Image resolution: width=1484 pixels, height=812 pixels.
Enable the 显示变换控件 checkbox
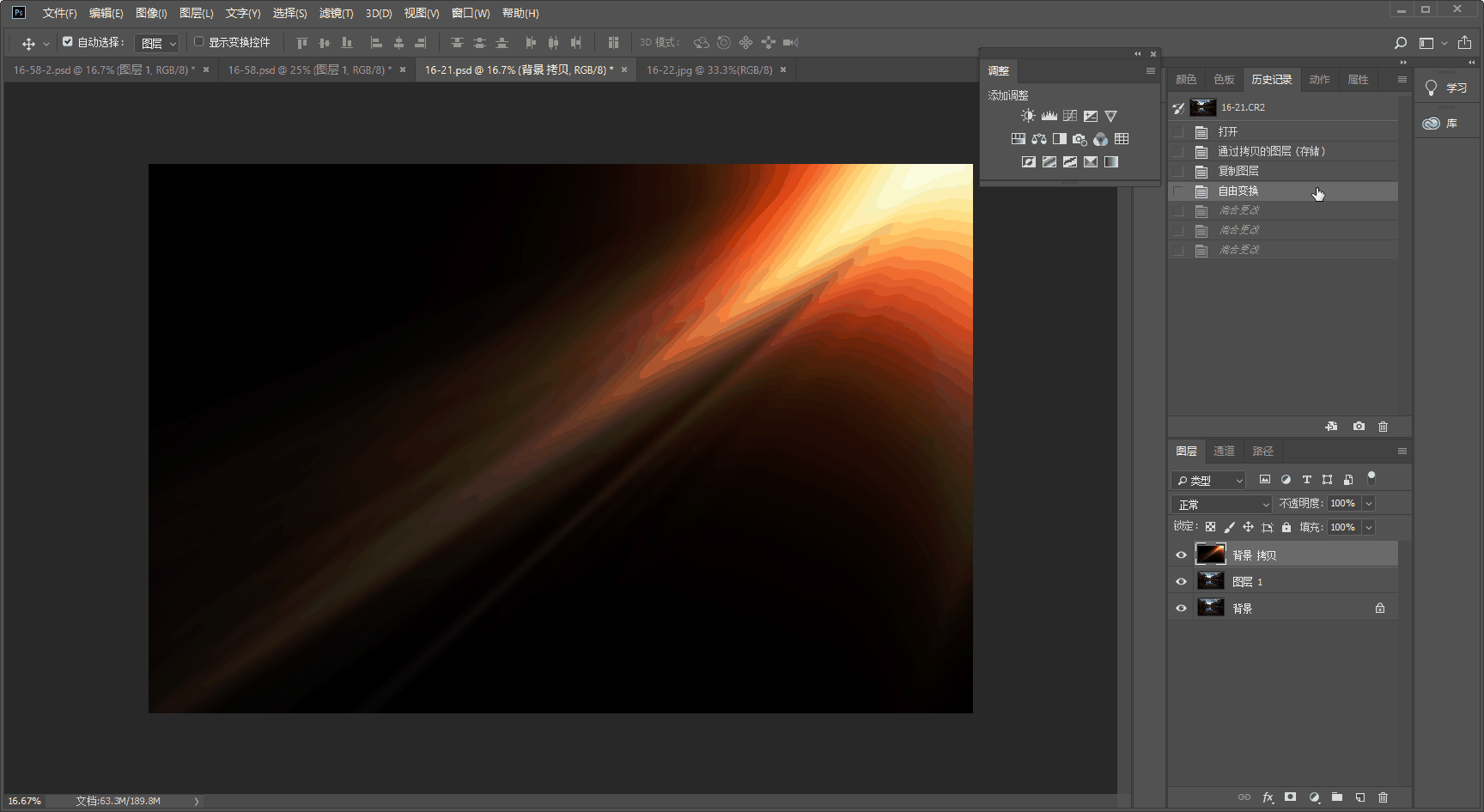coord(199,41)
